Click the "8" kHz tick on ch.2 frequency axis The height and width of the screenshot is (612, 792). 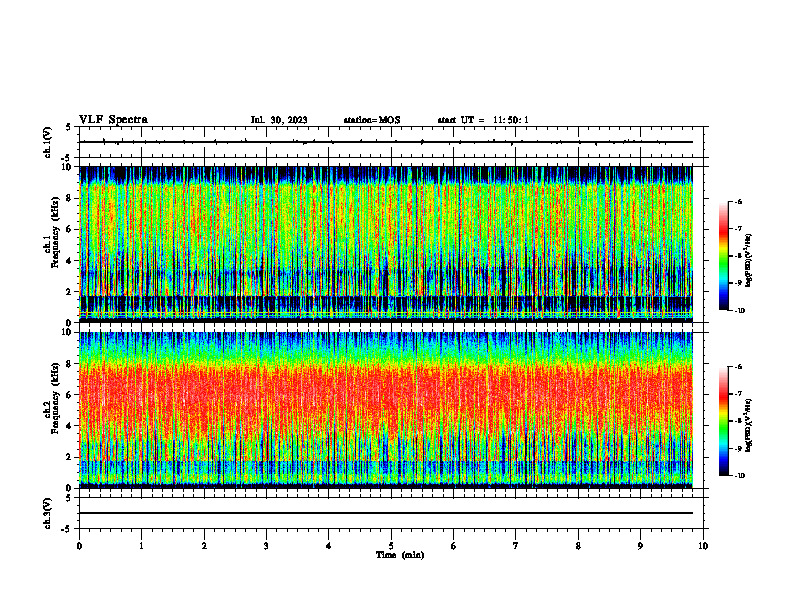(x=70, y=364)
